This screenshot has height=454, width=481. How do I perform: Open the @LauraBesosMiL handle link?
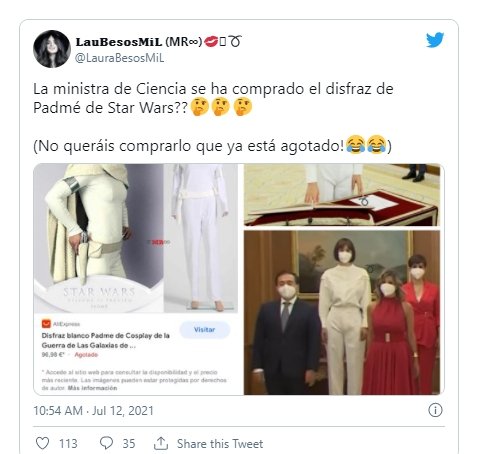[119, 58]
